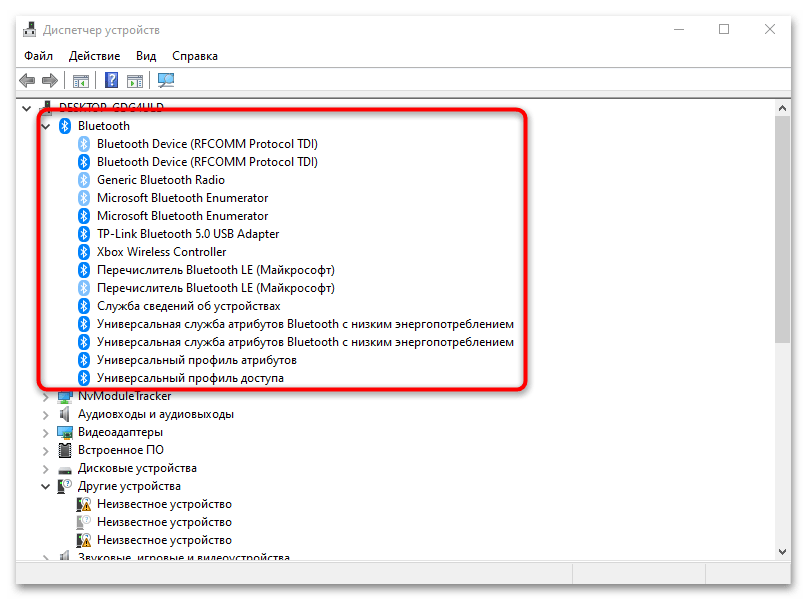Click the NvModuleTracker monitor icon
807x600 pixels.
65,397
